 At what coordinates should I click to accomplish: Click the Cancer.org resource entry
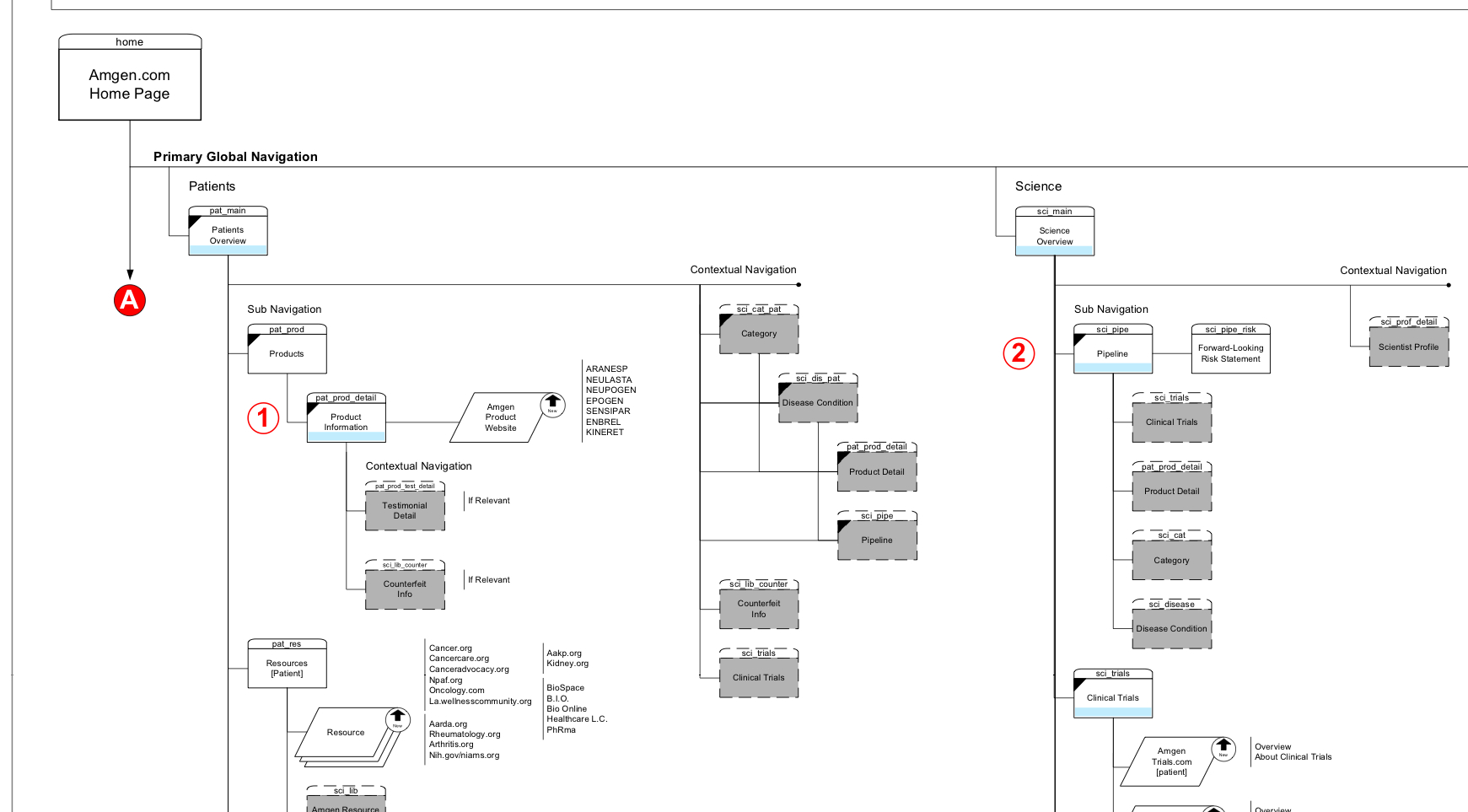click(x=450, y=648)
